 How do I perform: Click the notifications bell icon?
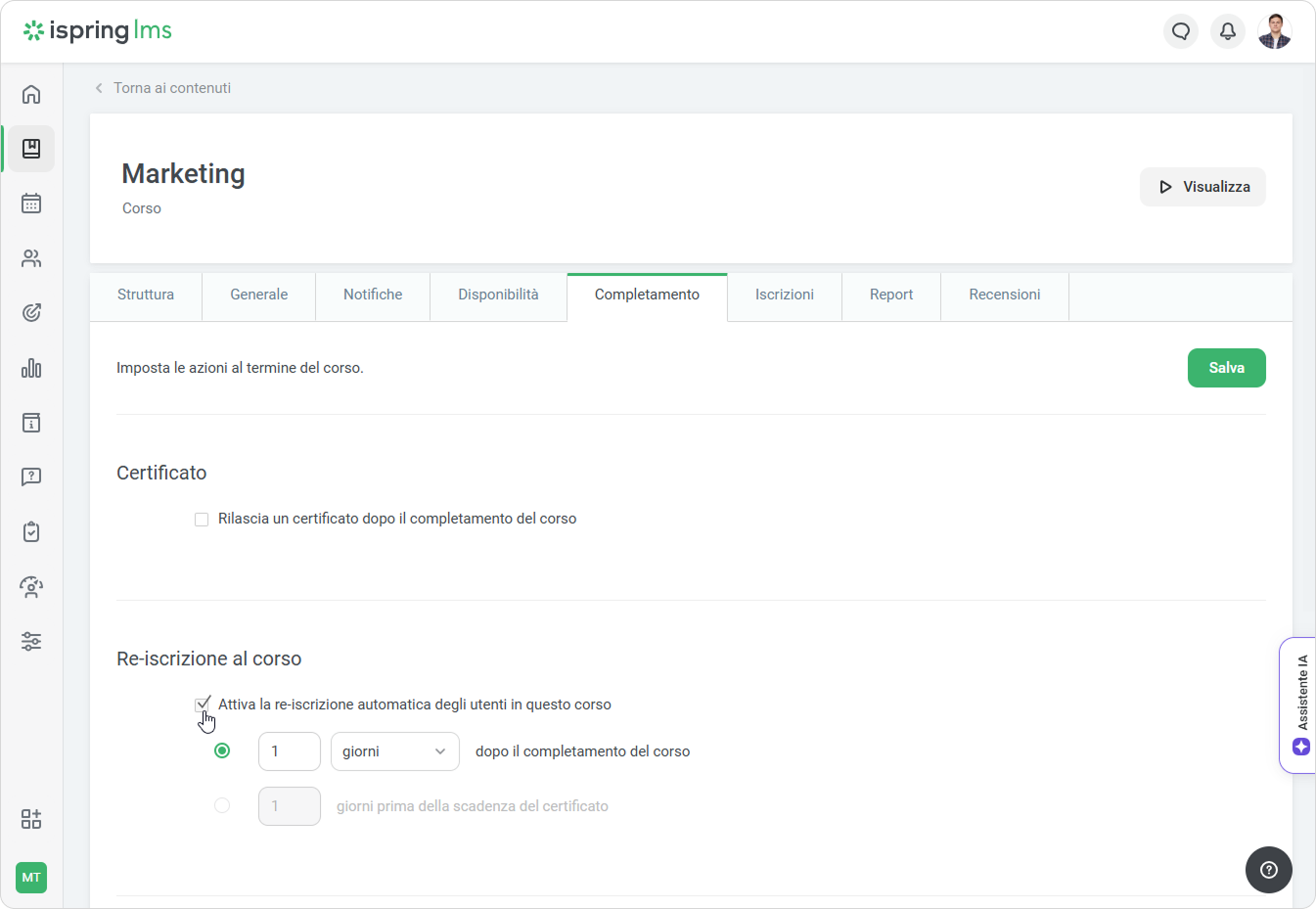tap(1227, 31)
